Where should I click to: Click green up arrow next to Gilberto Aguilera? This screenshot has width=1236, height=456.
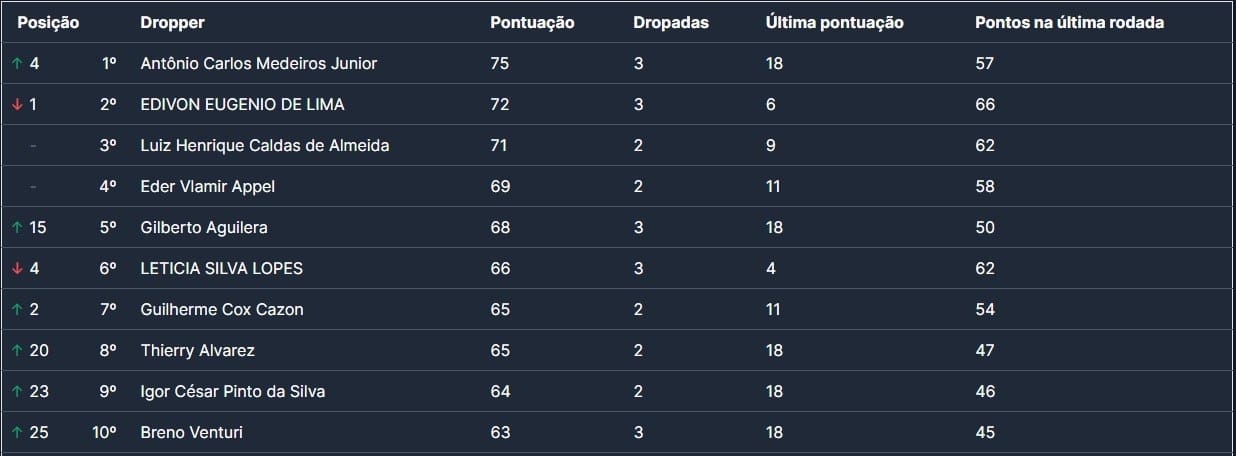(x=17, y=227)
